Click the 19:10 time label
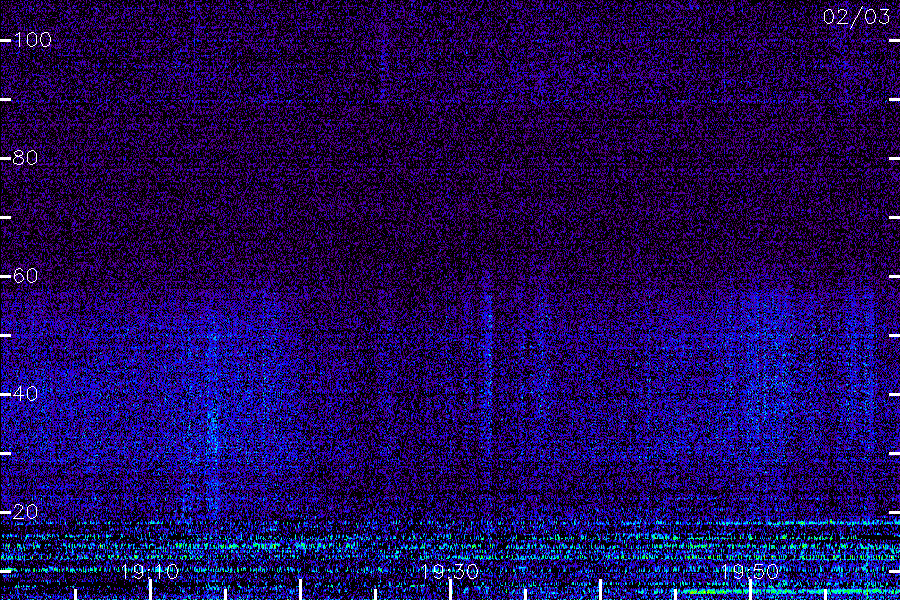The width and height of the screenshot is (900, 600). coord(150,571)
